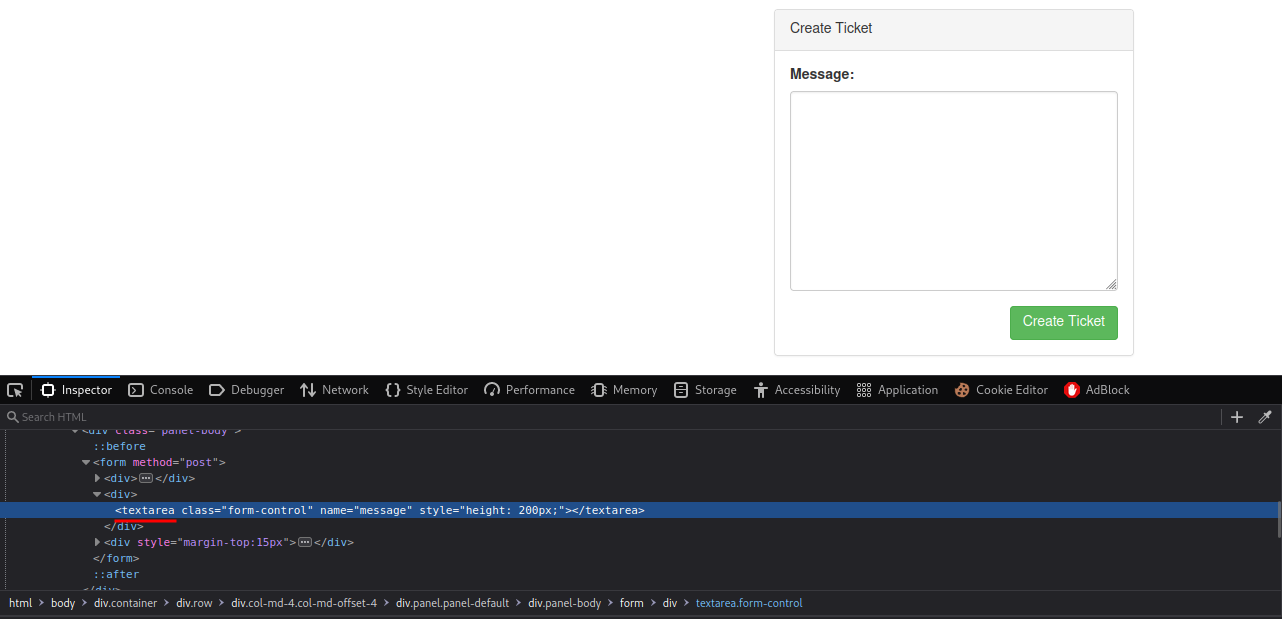Screen dimensions: 1282x619
Task: Open the Network tab
Action: coord(334,390)
